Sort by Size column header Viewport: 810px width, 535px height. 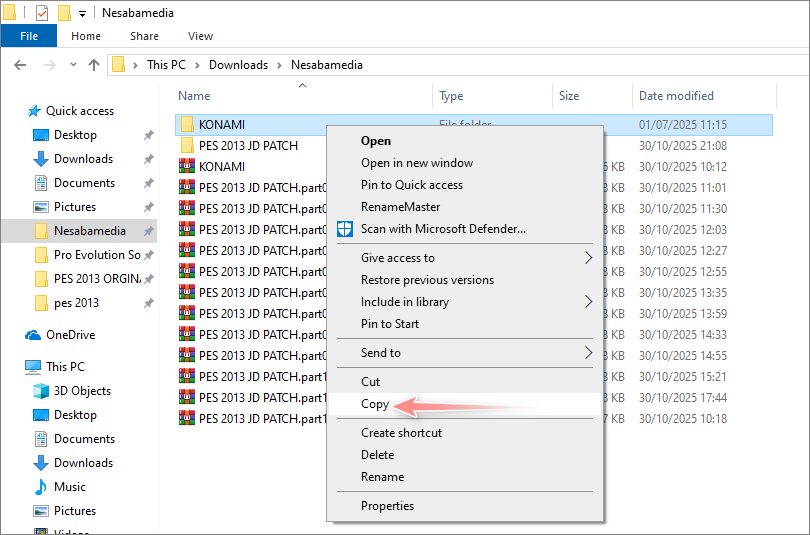click(x=569, y=96)
